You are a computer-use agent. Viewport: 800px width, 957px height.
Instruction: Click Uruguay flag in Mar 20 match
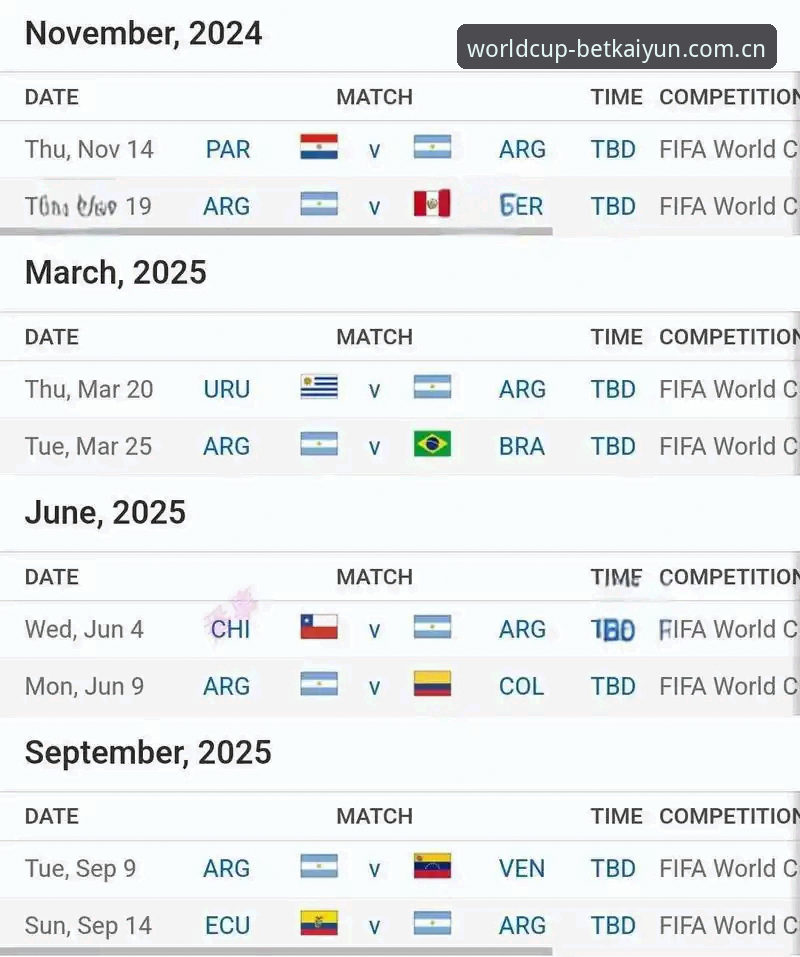click(x=319, y=387)
